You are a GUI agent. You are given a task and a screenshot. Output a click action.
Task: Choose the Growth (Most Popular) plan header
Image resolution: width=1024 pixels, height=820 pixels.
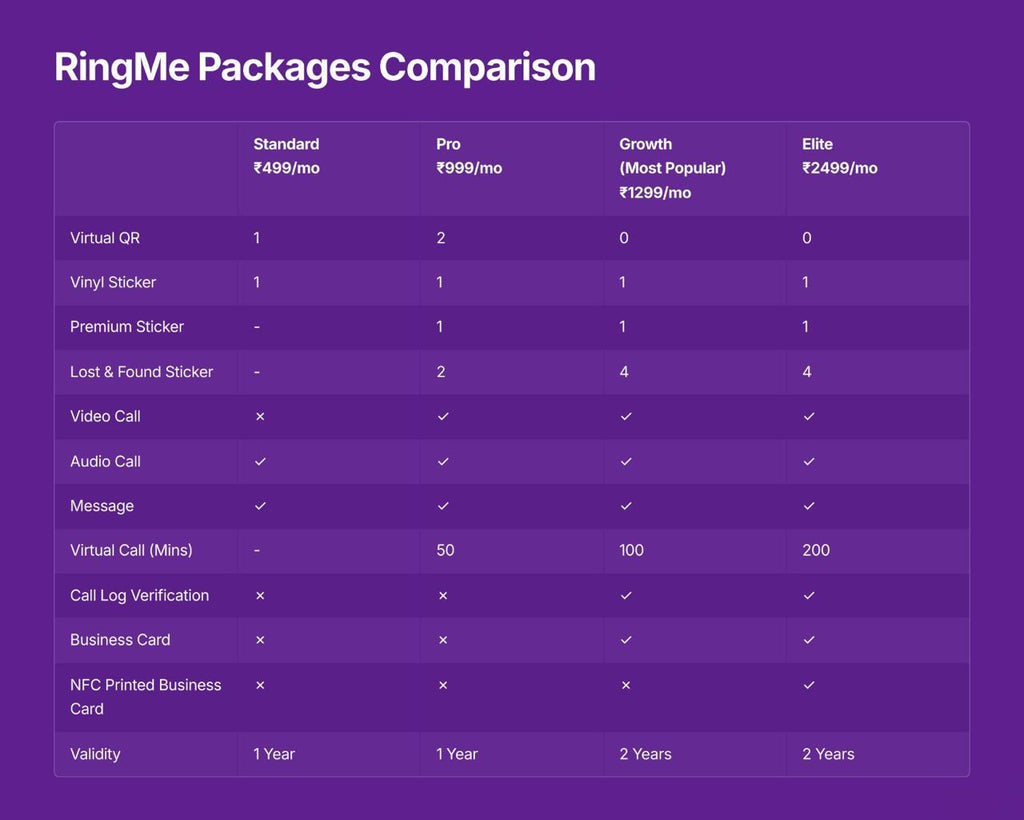coord(672,168)
